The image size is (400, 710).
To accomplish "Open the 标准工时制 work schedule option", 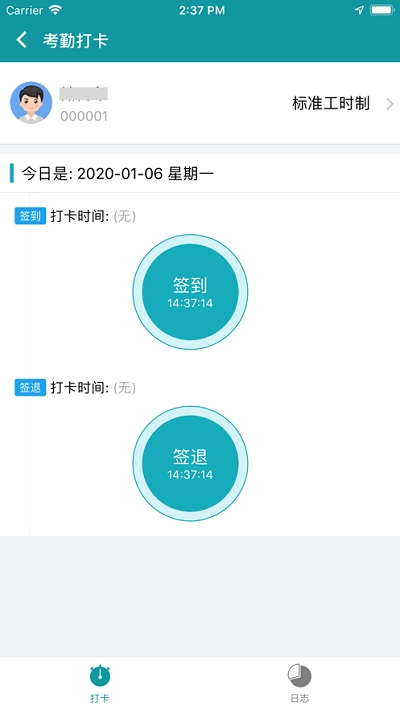I will (331, 104).
